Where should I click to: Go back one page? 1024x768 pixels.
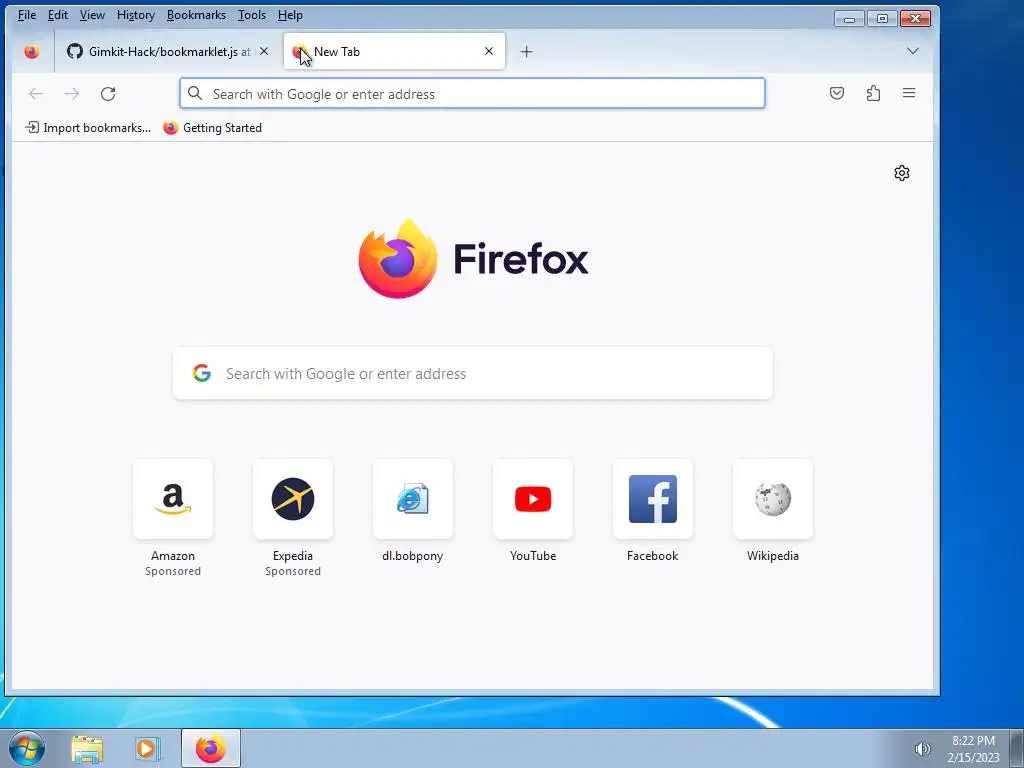pyautogui.click(x=36, y=94)
